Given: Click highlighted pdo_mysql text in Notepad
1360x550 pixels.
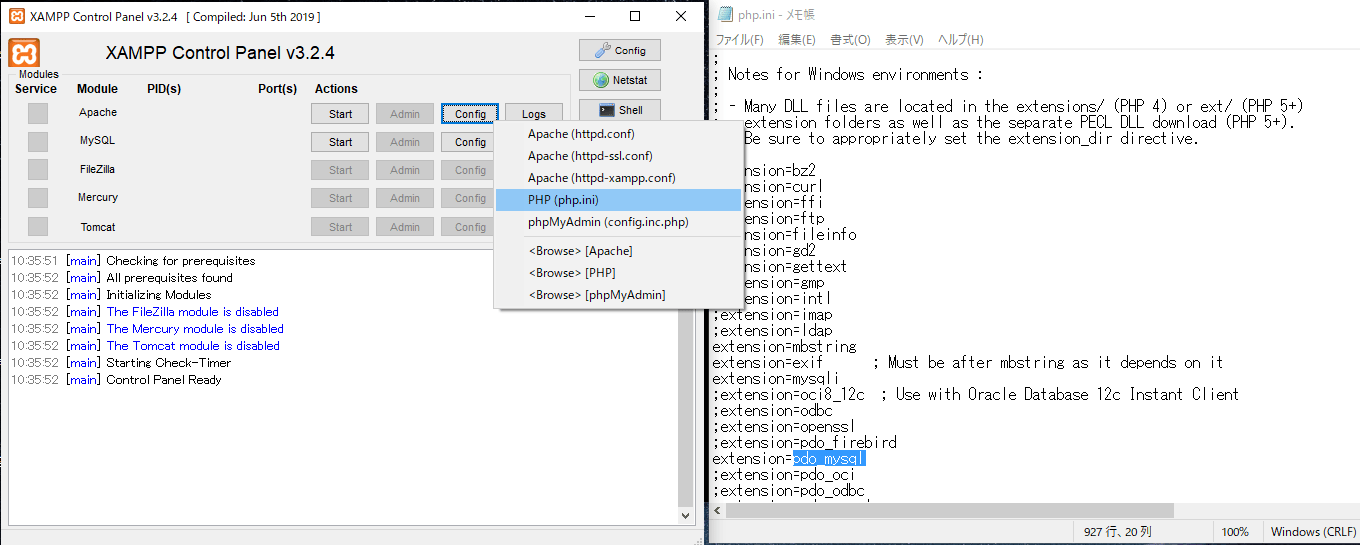Looking at the screenshot, I should [x=829, y=458].
